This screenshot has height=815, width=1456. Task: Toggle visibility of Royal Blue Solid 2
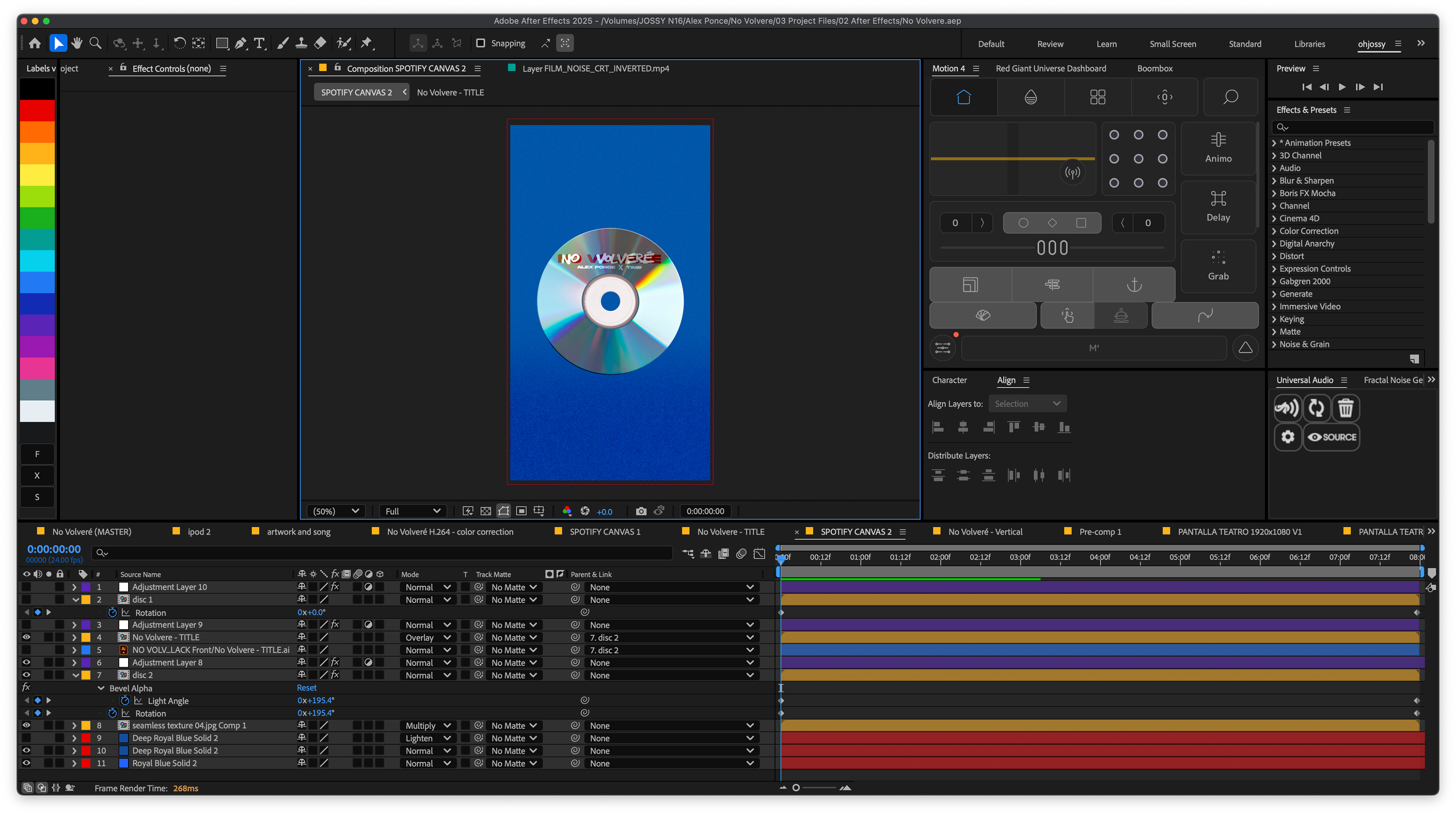[x=26, y=763]
